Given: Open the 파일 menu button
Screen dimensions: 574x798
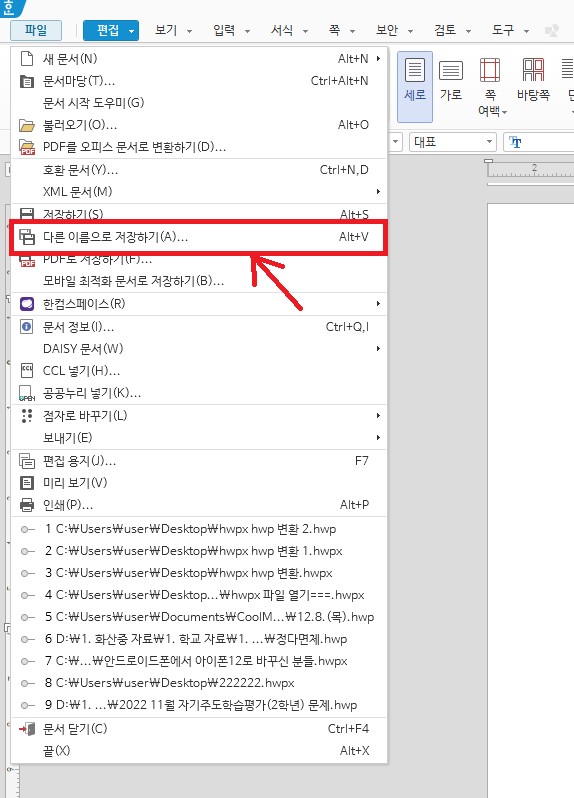Looking at the screenshot, I should [36, 30].
